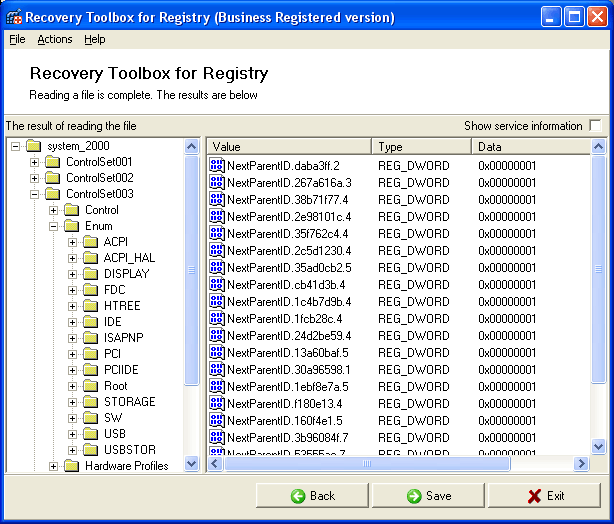Expand the ACPI_HAL tree node

click(73, 258)
